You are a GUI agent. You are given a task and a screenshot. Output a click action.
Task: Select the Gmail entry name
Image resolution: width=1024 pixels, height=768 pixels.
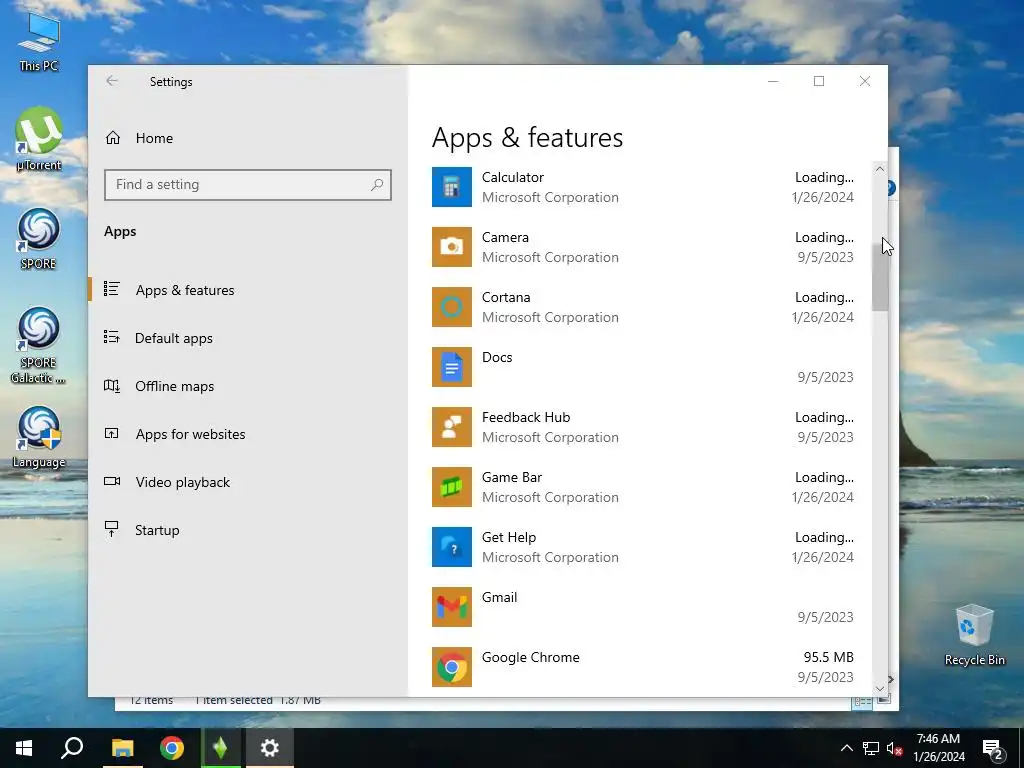[x=500, y=598]
